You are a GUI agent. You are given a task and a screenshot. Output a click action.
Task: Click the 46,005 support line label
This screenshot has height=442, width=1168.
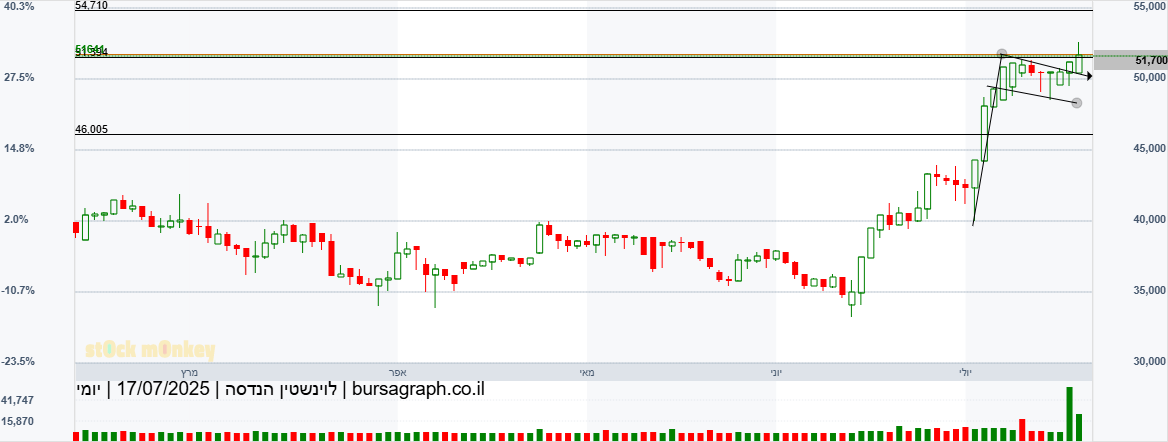click(92, 130)
